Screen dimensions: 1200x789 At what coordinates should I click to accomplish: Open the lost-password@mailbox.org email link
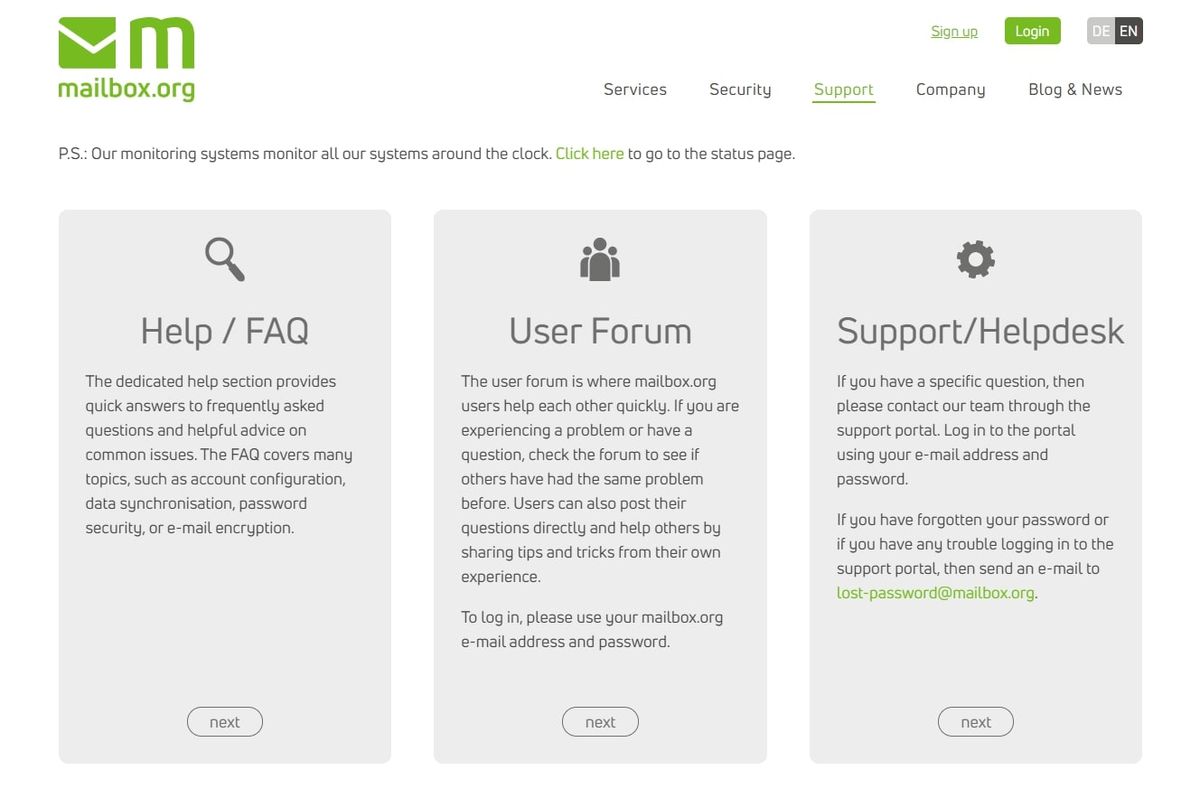coord(934,592)
